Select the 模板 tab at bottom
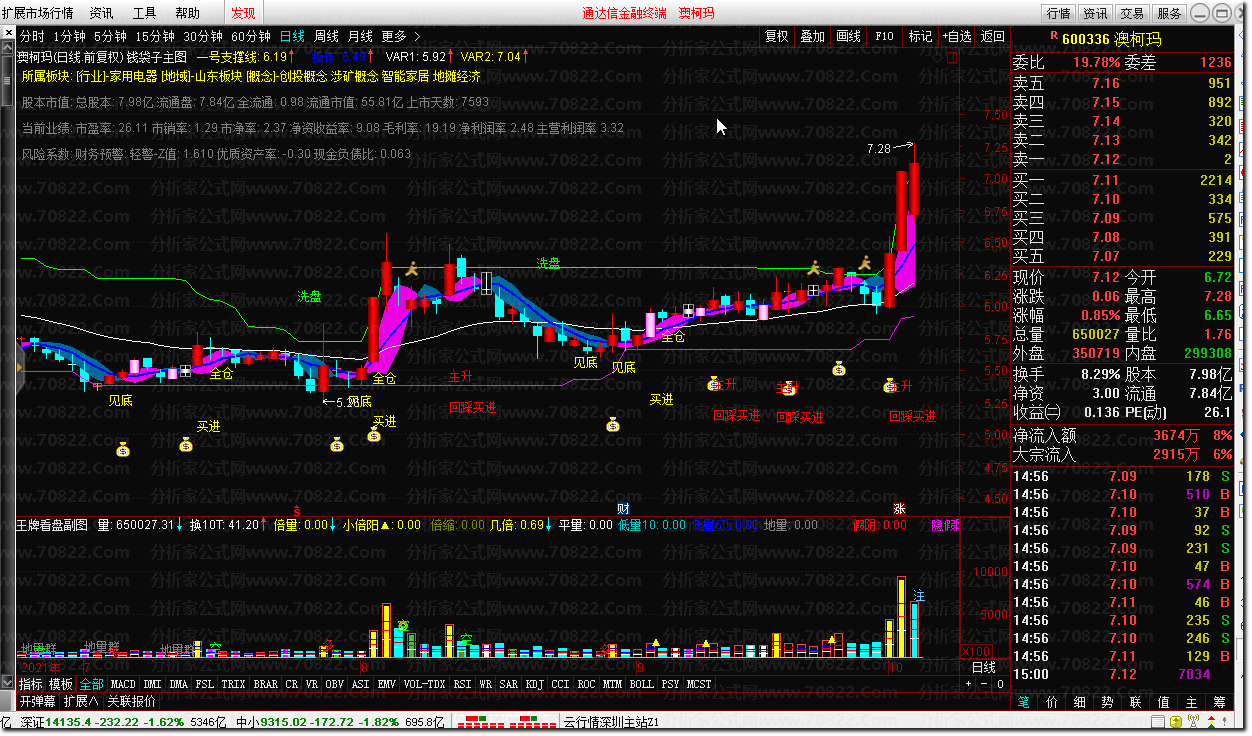The image size is (1252, 736). click(61, 684)
